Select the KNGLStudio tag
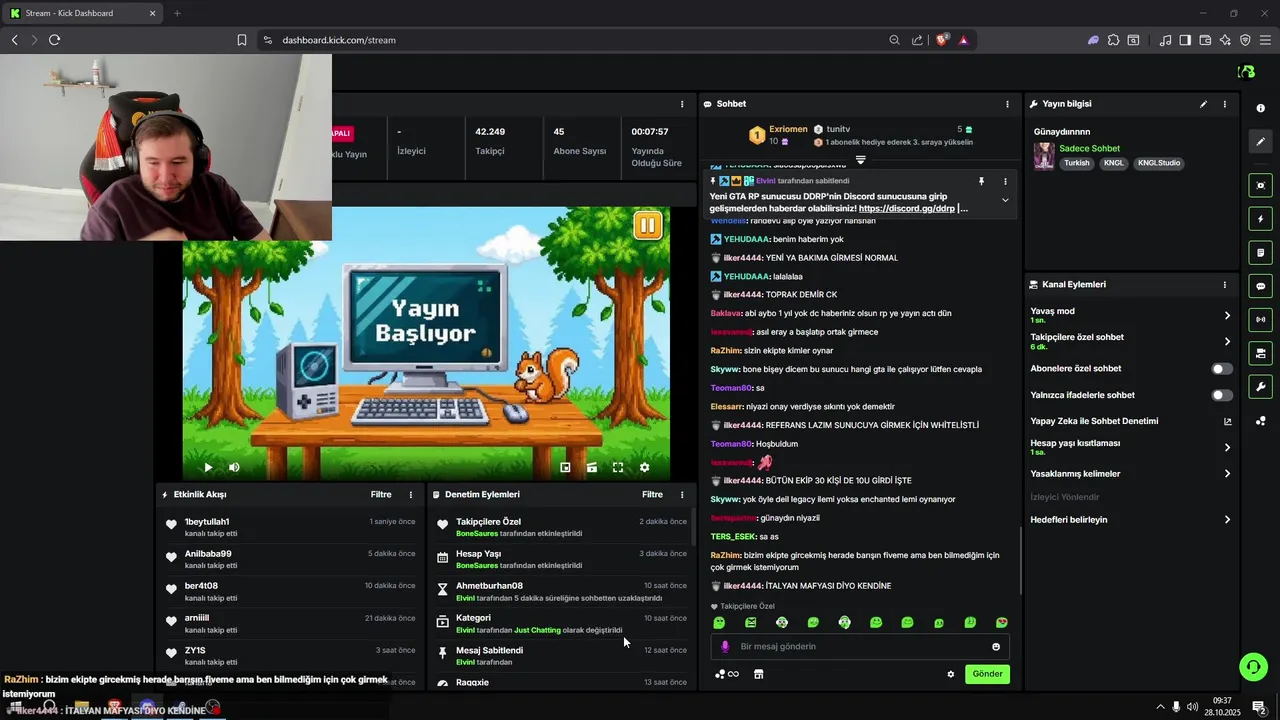This screenshot has height=720, width=1280. [1159, 163]
